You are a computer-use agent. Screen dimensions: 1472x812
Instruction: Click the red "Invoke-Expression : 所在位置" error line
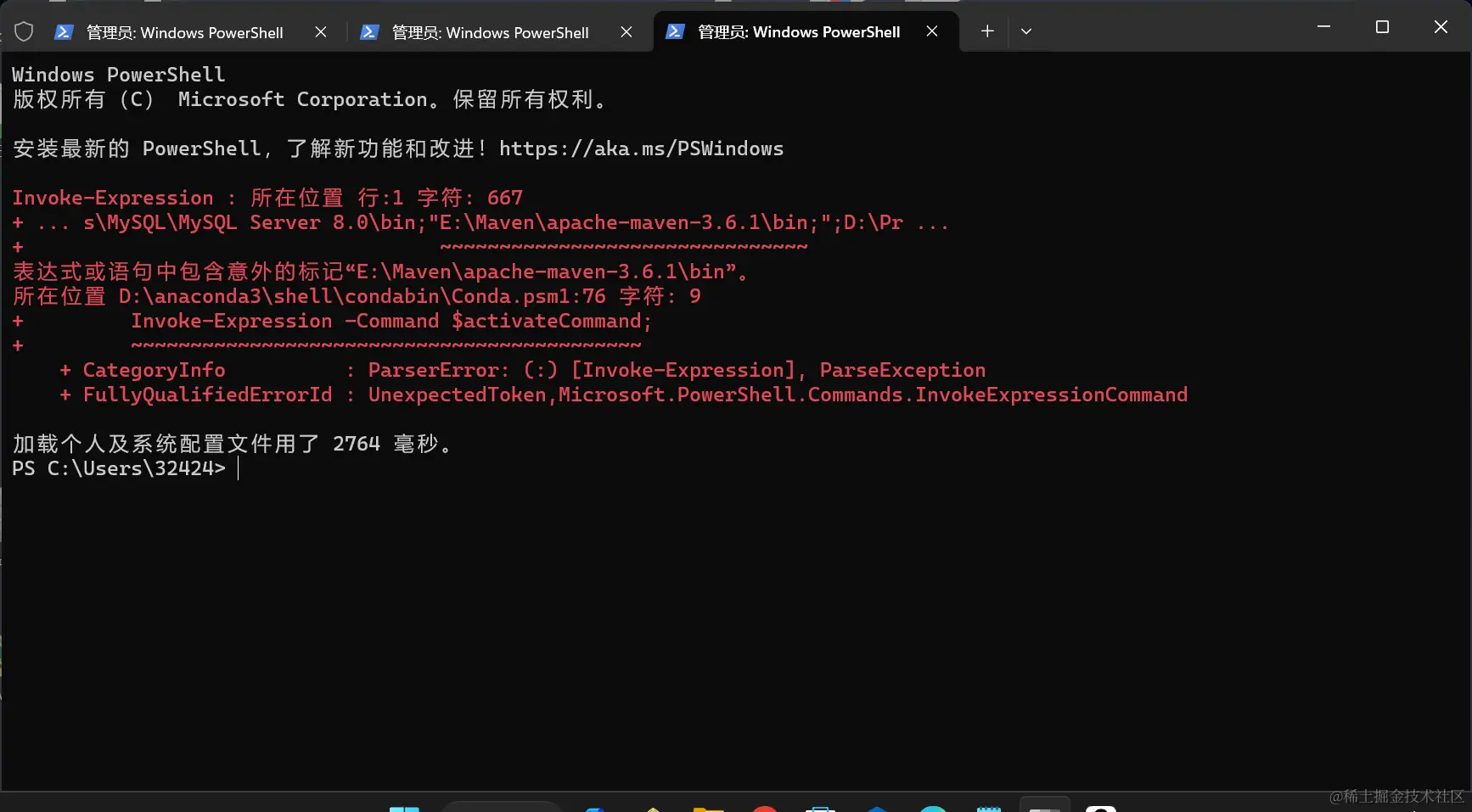(267, 198)
